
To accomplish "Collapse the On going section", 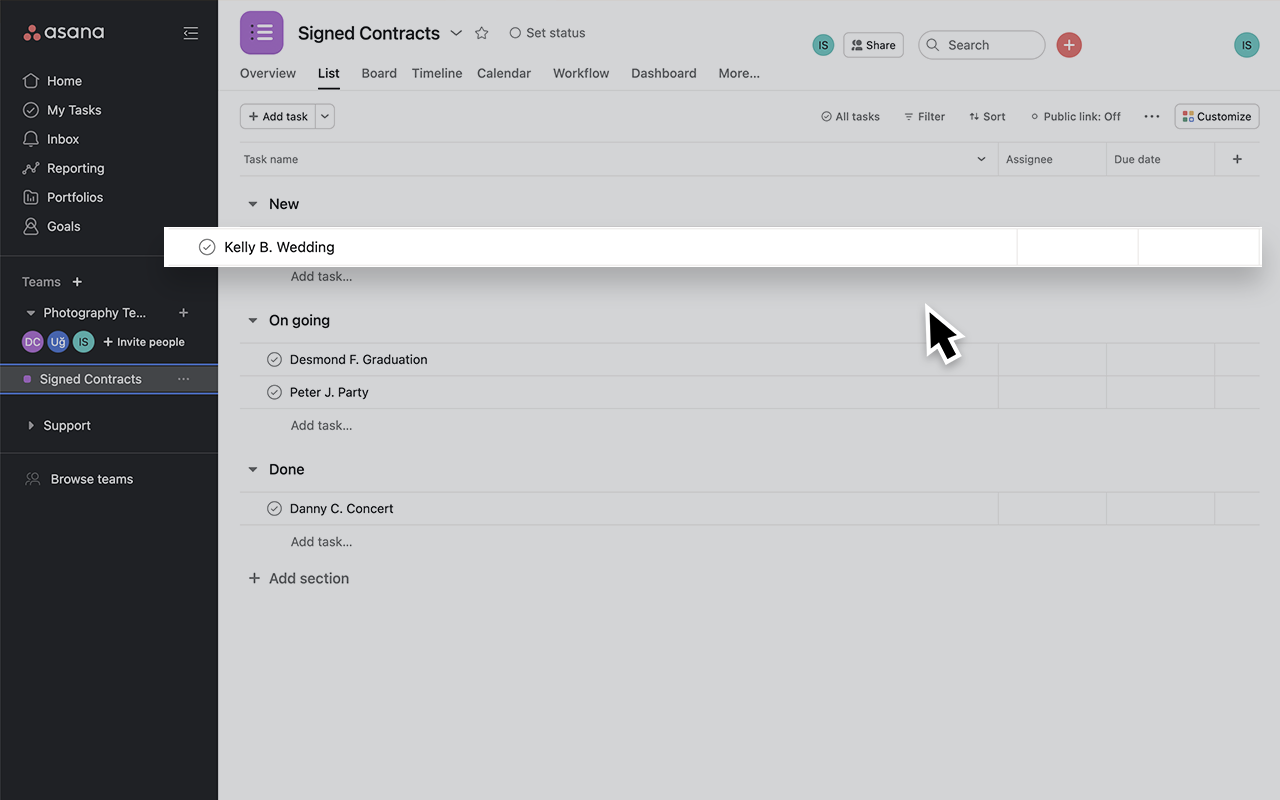I will pos(253,320).
